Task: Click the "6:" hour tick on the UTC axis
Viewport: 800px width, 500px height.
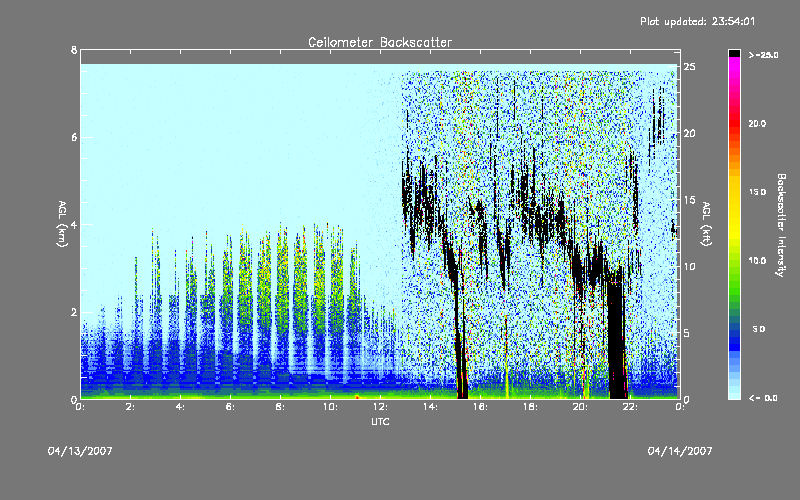Action: [x=231, y=407]
